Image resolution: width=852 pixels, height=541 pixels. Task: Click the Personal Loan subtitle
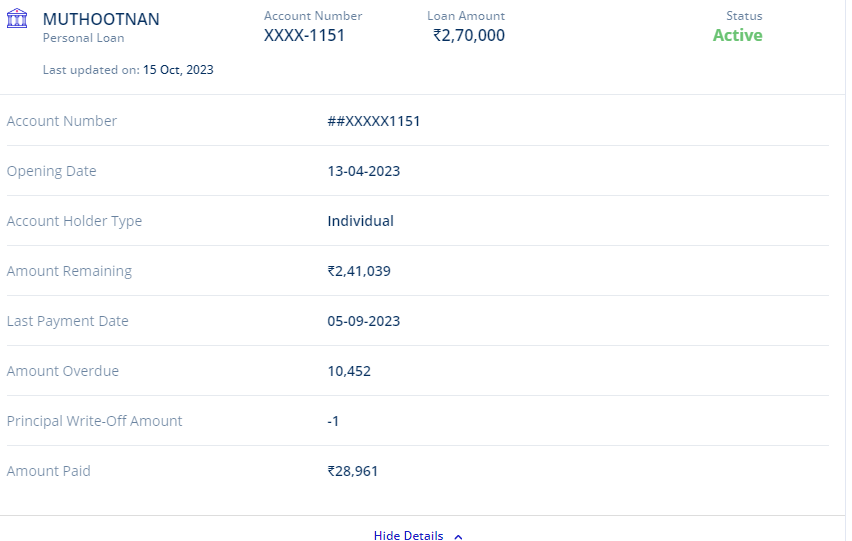pos(84,38)
